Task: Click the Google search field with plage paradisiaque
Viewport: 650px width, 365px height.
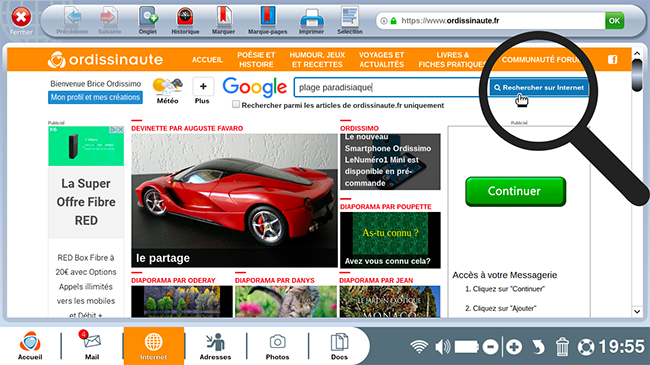Action: (x=390, y=87)
